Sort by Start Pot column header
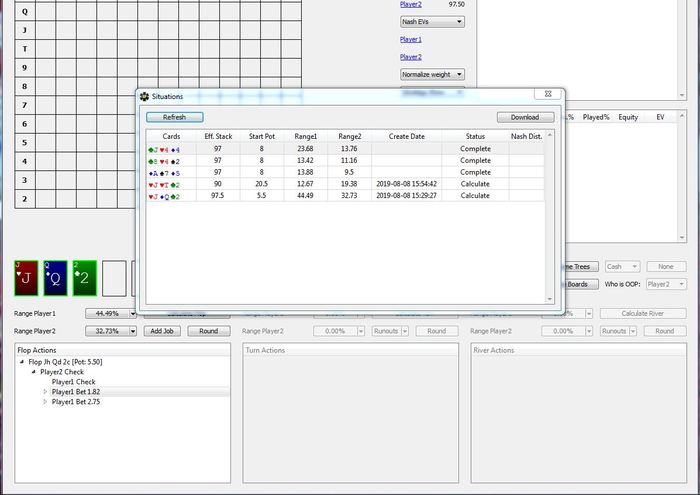Viewport: 700px width, 495px height. [x=262, y=136]
